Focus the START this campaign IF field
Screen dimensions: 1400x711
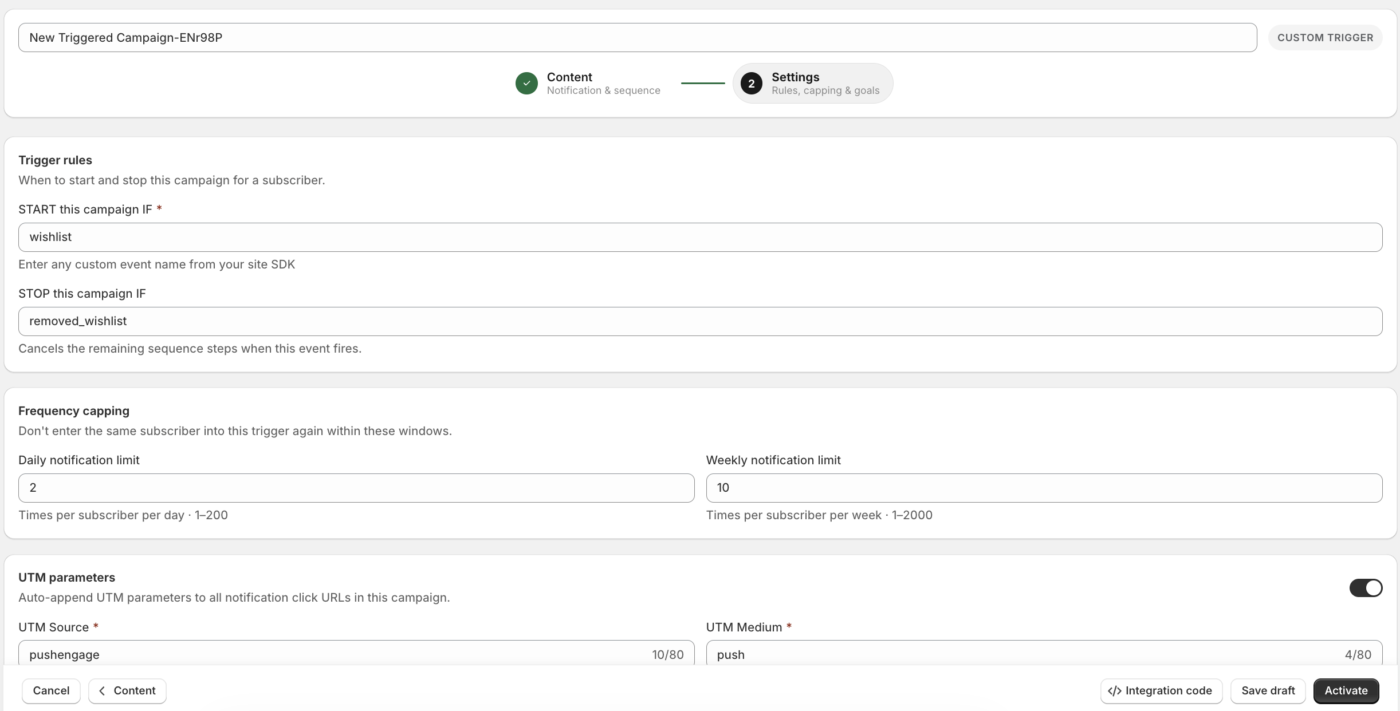(700, 237)
